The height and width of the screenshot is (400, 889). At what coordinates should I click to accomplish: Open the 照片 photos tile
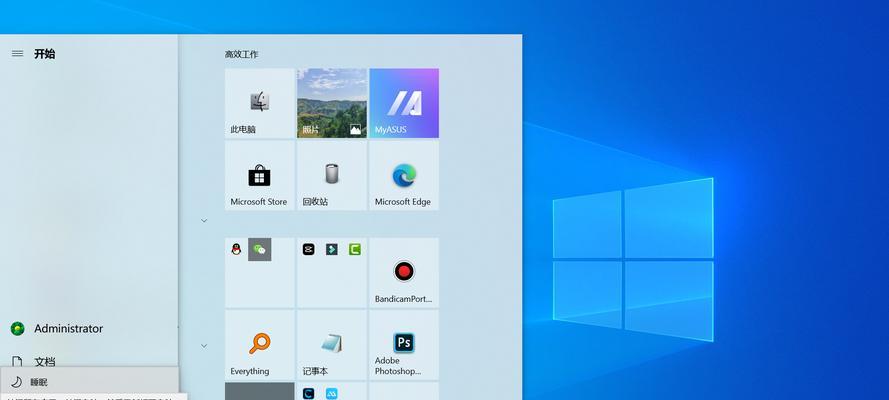click(x=332, y=103)
